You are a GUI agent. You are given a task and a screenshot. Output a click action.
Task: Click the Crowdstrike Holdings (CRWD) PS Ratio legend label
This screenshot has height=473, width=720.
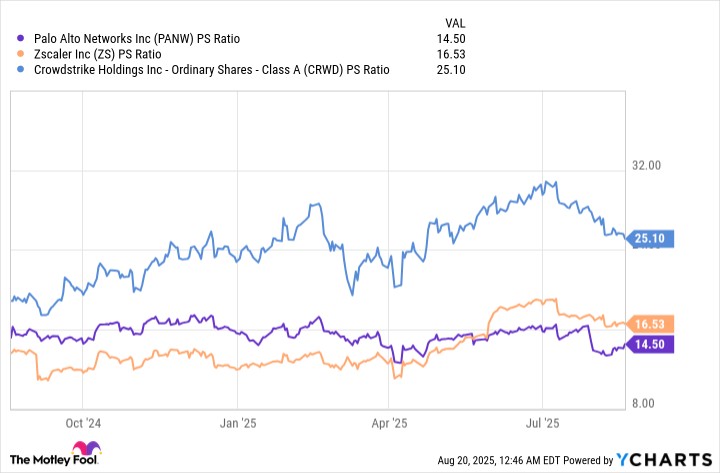(x=210, y=69)
